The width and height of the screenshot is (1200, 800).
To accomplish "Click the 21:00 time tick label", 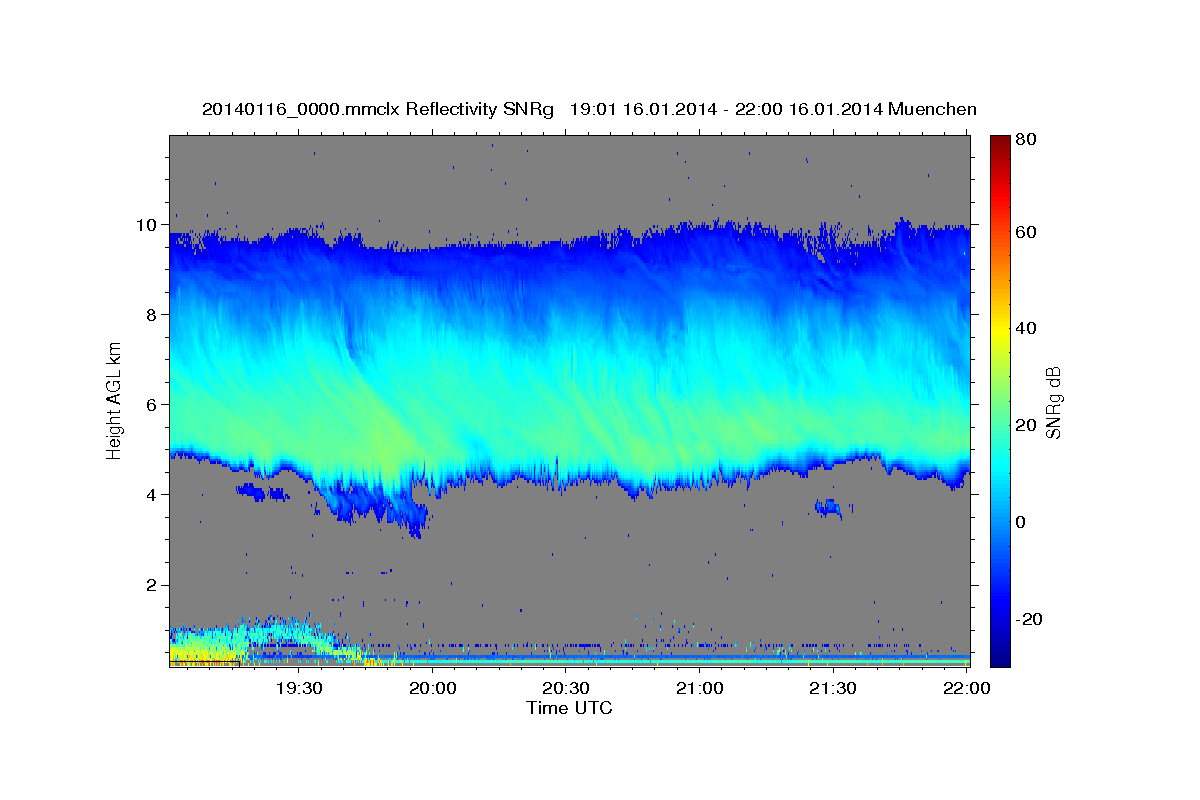I will coord(699,688).
